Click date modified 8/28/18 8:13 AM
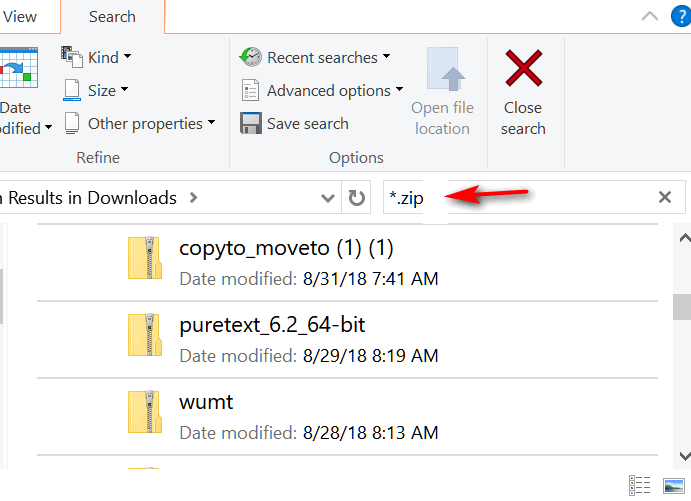The height and width of the screenshot is (501, 691). (371, 433)
